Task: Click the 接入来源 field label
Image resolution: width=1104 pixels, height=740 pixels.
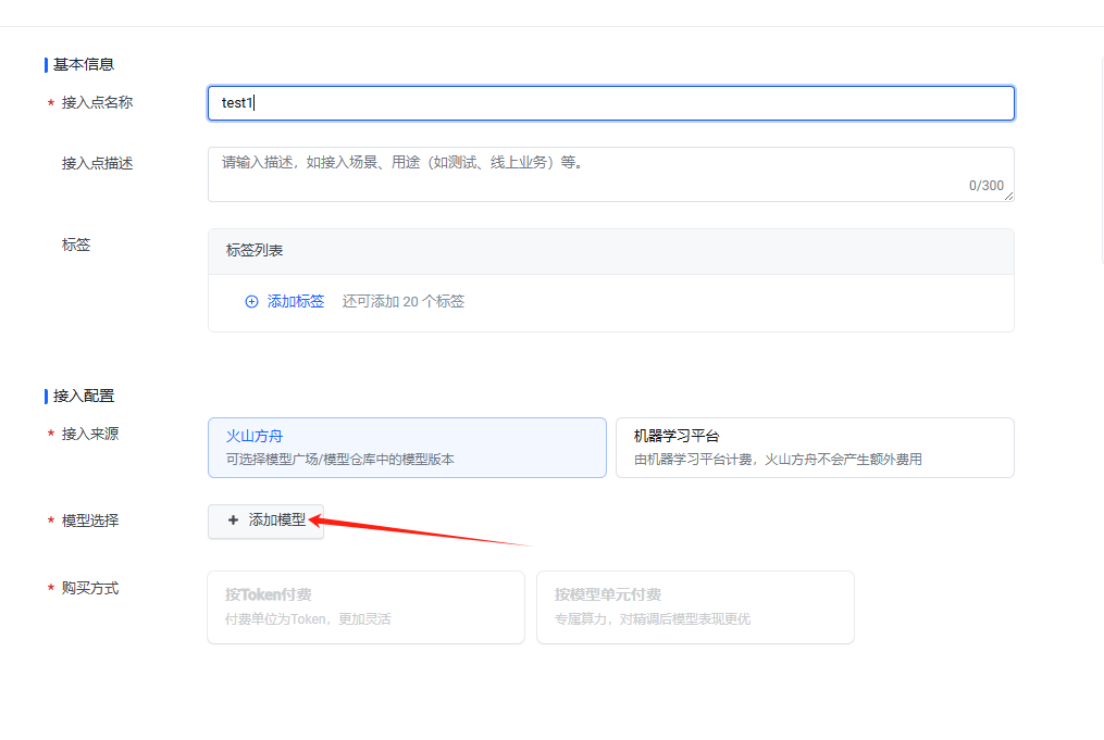Action: click(90, 434)
